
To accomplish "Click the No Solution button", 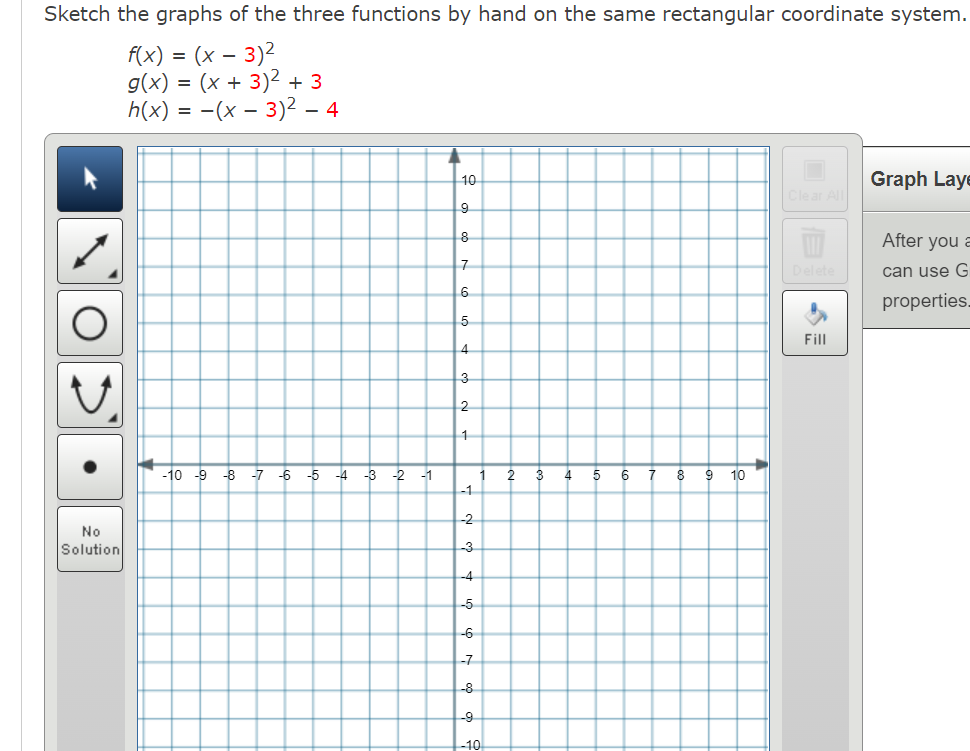I will click(x=89, y=541).
